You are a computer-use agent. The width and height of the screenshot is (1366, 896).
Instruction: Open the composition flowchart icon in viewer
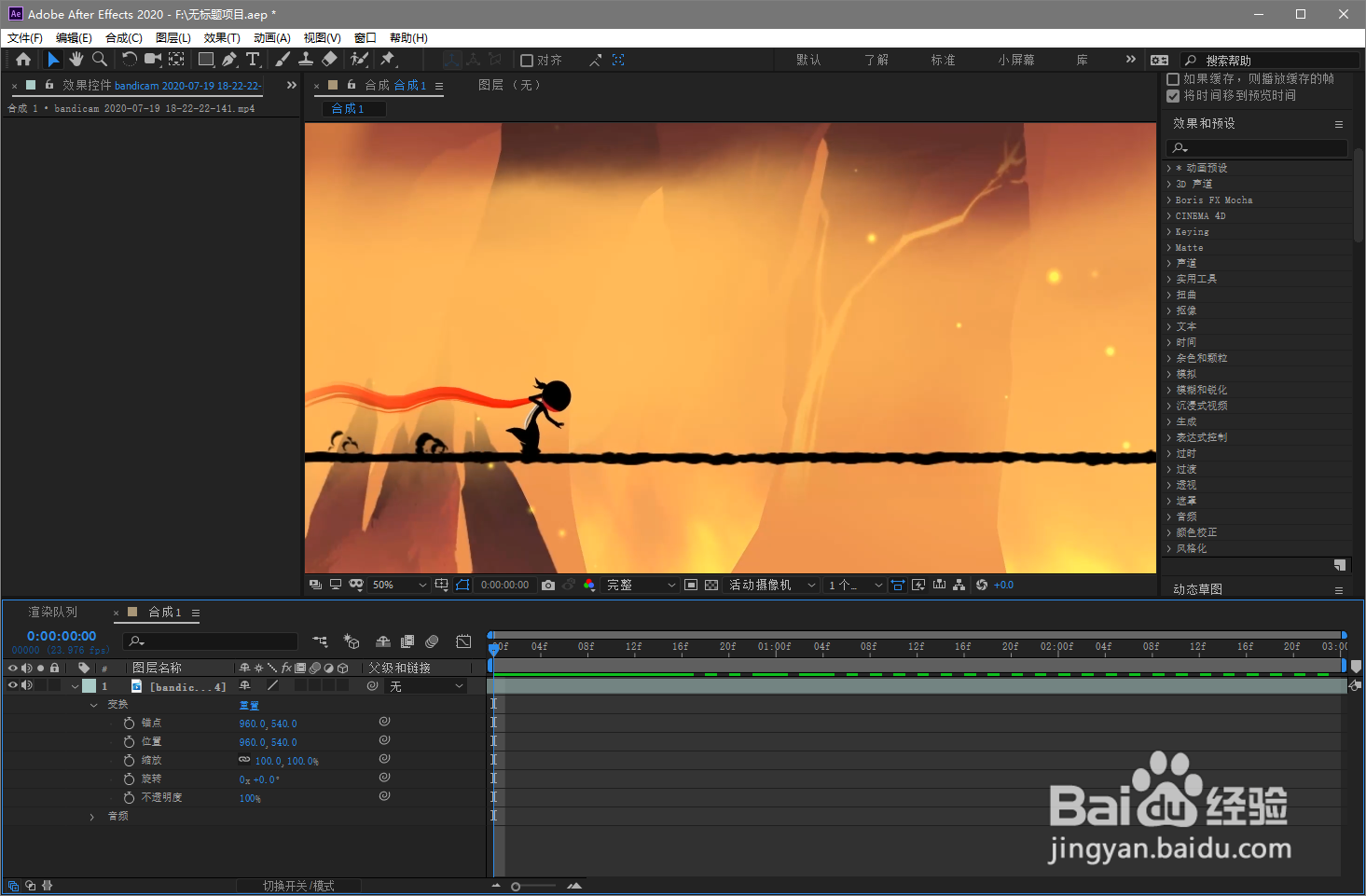pyautogui.click(x=959, y=585)
